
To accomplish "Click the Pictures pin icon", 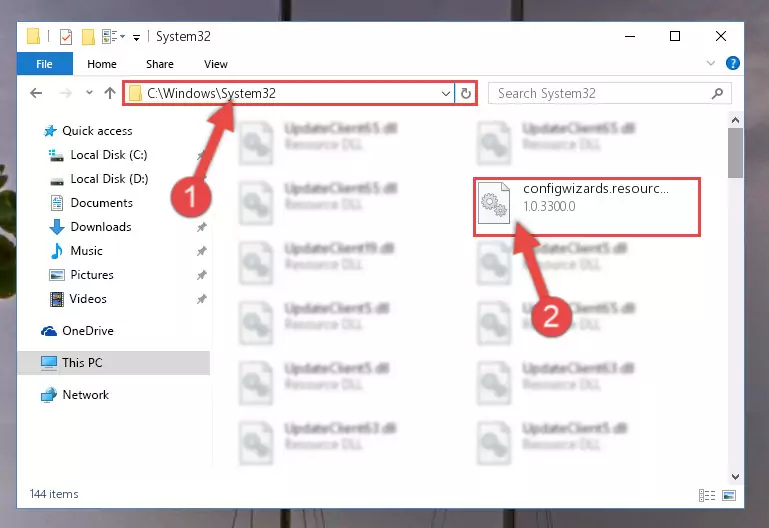I will click(x=202, y=275).
